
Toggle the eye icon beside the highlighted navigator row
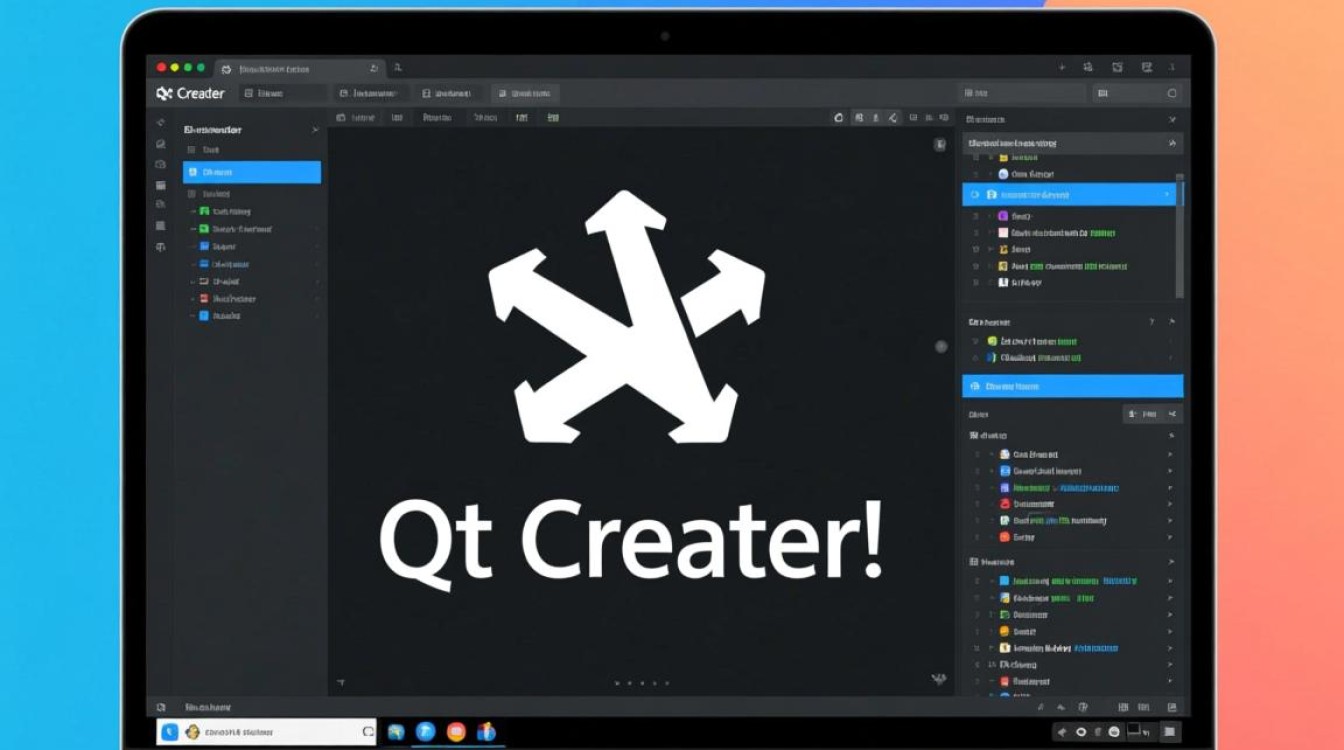(x=975, y=193)
